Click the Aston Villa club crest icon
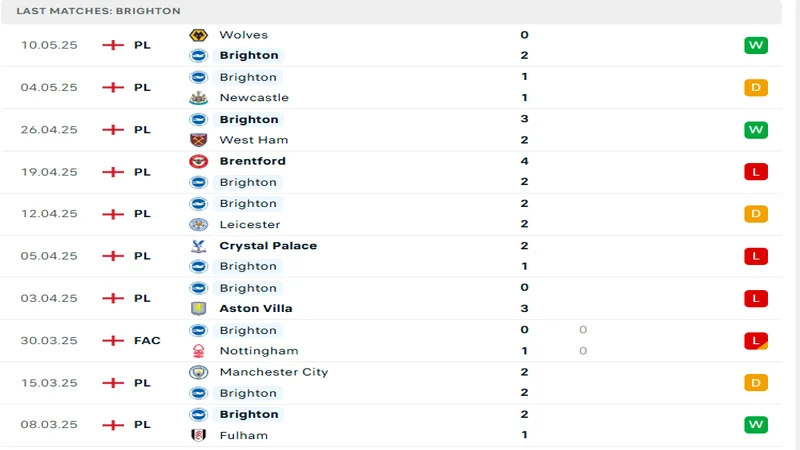This screenshot has height=450, width=800. (198, 309)
